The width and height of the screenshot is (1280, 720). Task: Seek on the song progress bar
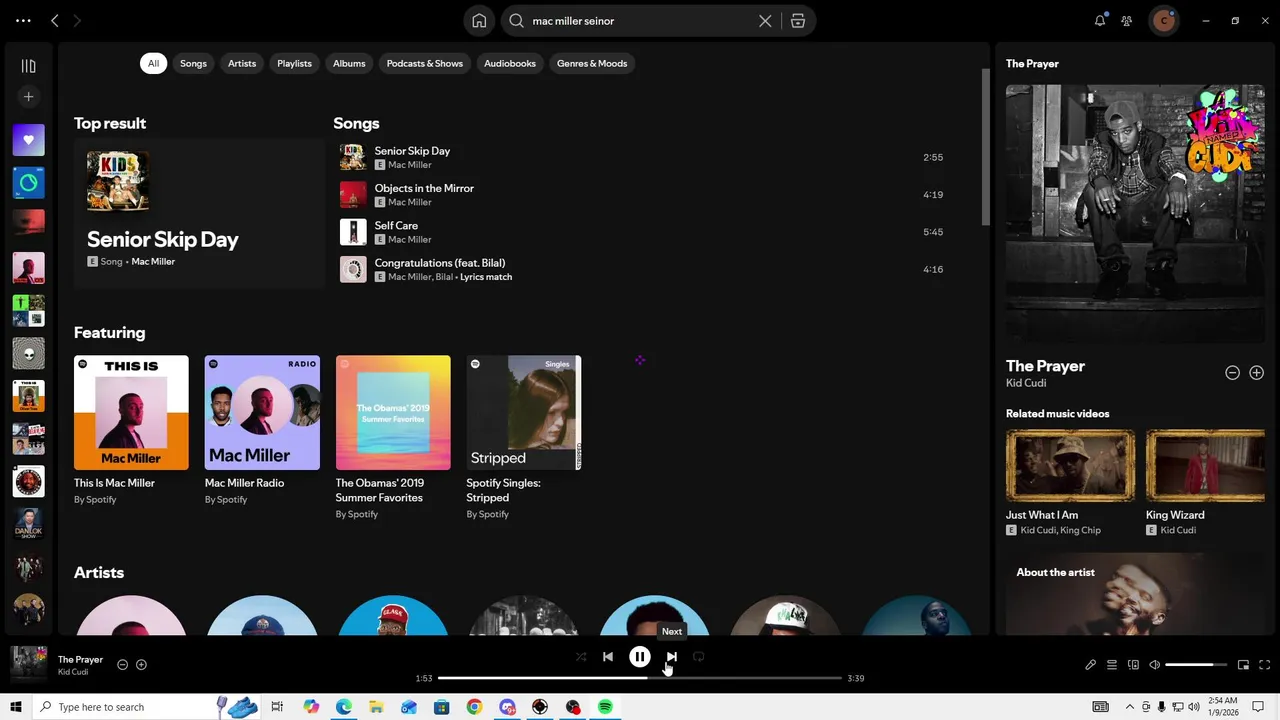(640, 678)
